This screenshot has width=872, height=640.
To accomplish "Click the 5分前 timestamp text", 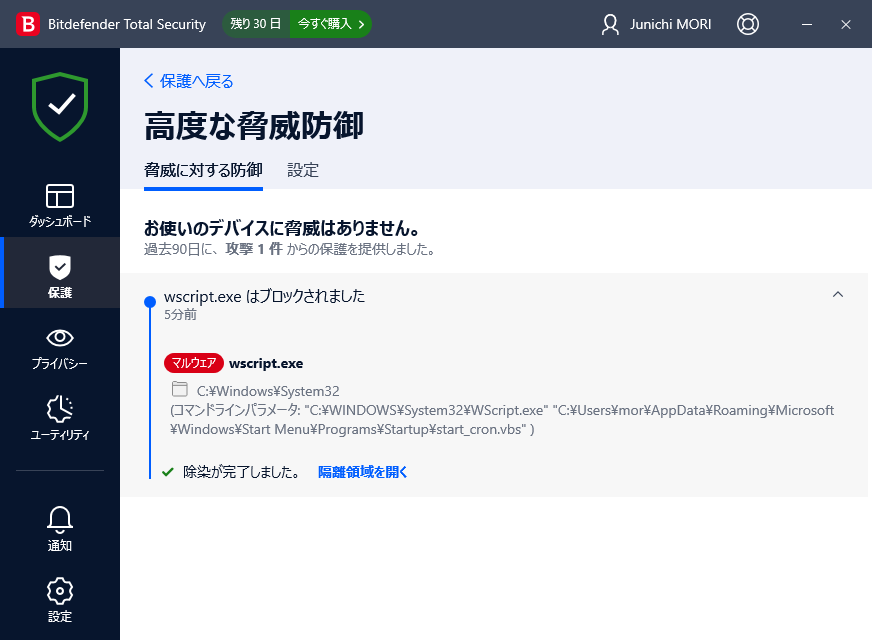I will coord(180,315).
